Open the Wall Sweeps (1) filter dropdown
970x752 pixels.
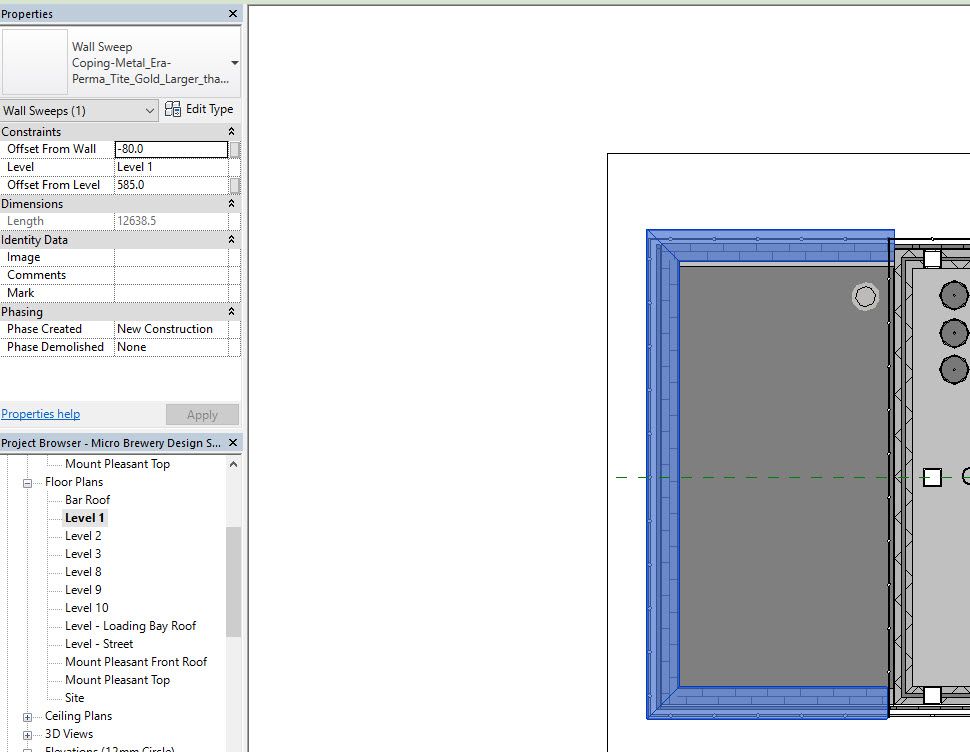[79, 111]
